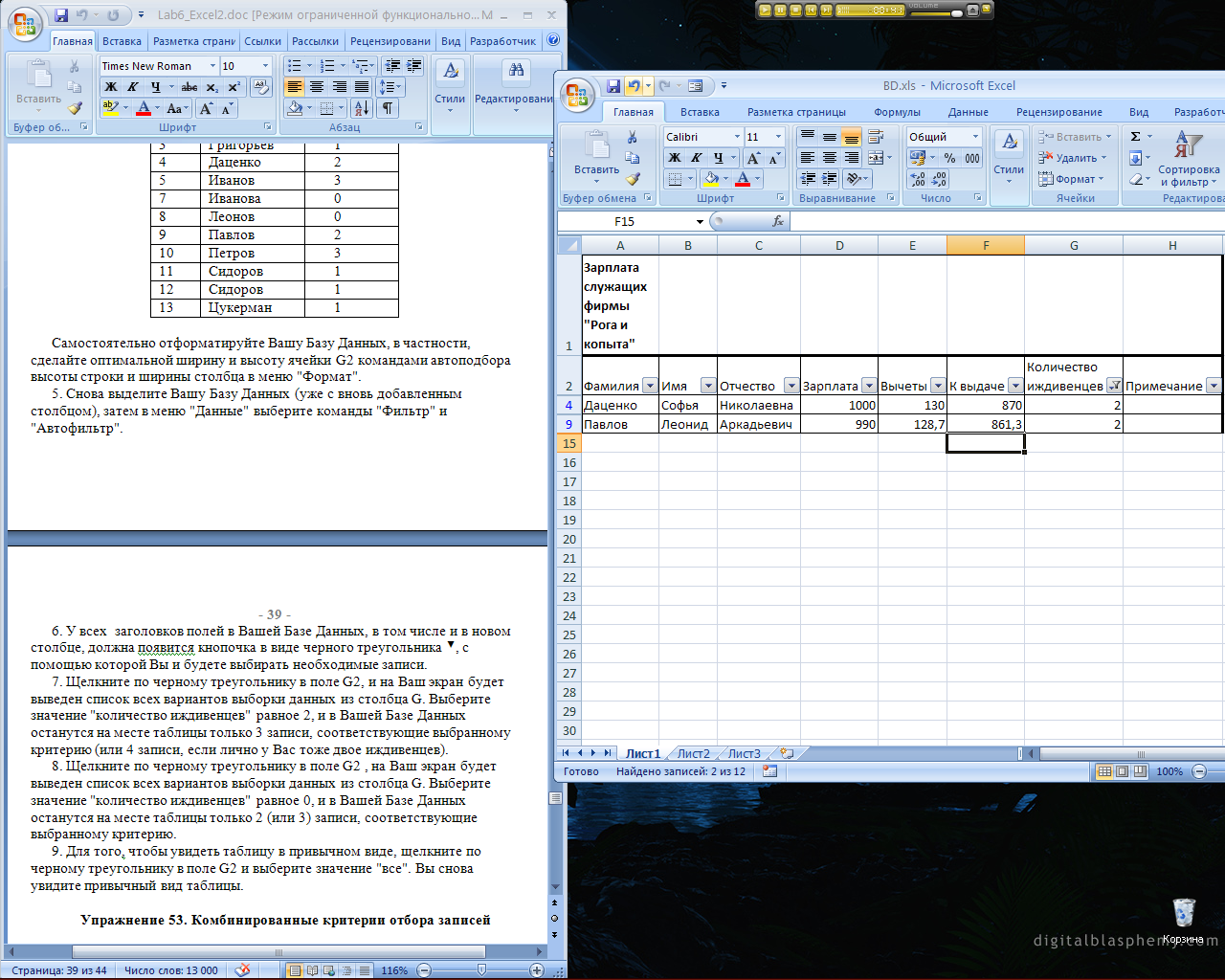The width and height of the screenshot is (1225, 980).
Task: Click Cut scissors icon in Excel
Action: (x=632, y=138)
